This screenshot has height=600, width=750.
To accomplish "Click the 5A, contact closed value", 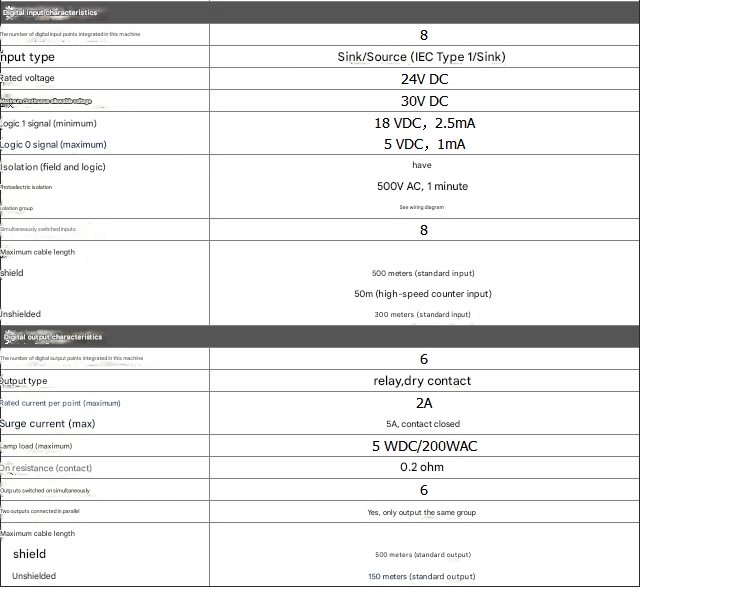I will click(422, 424).
